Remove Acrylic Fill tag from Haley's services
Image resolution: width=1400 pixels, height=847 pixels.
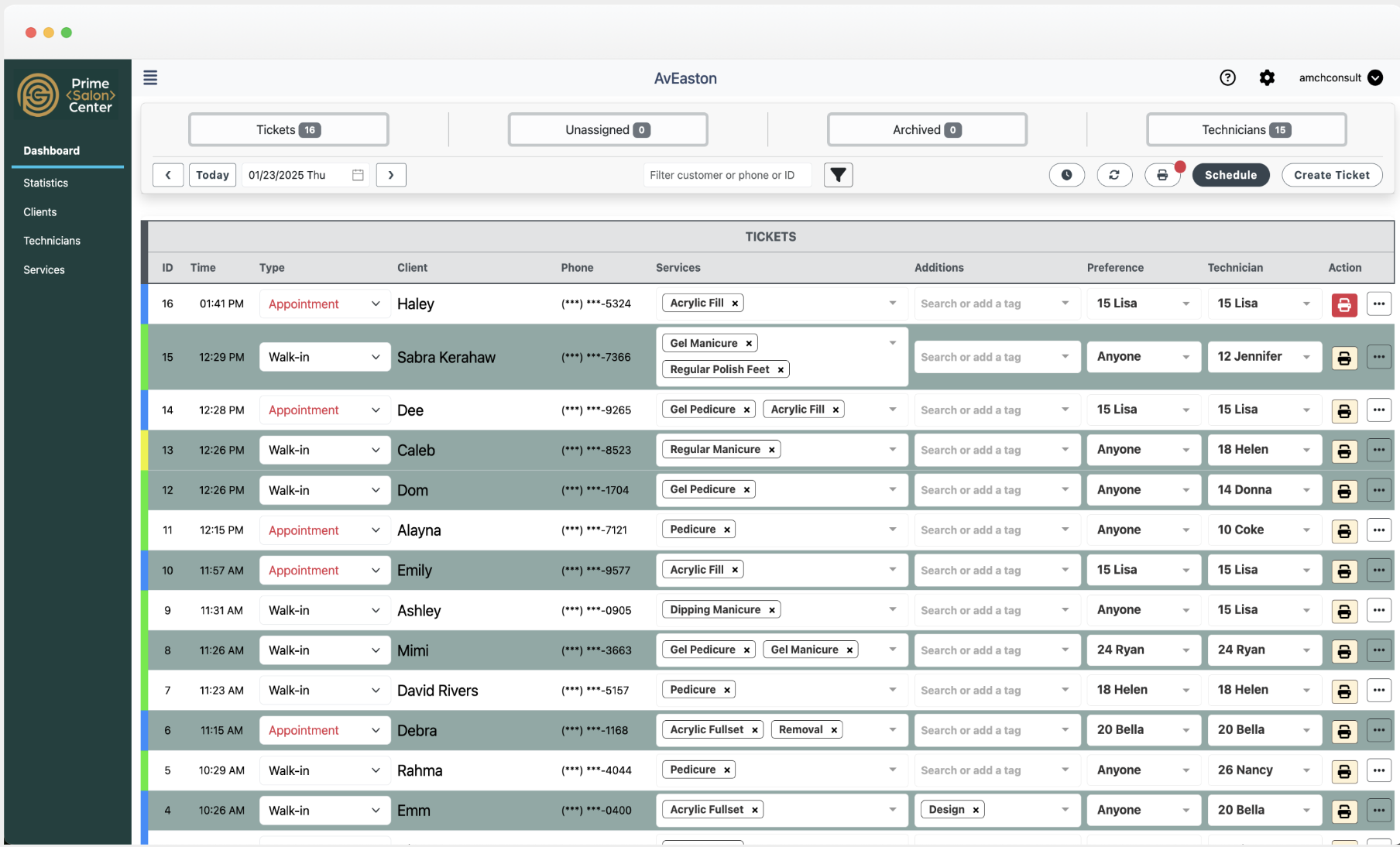coord(735,303)
